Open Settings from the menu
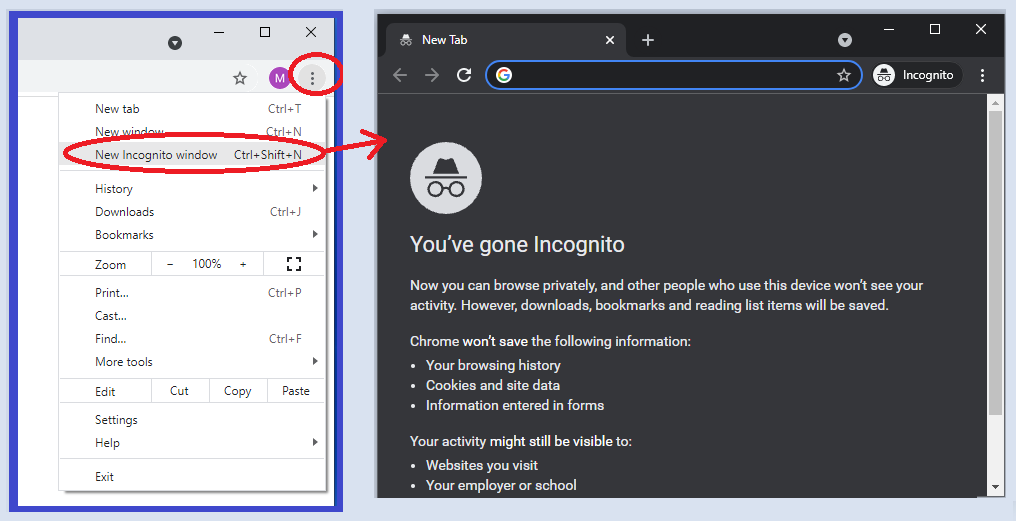Viewport: 1016px width, 521px height. point(192,420)
